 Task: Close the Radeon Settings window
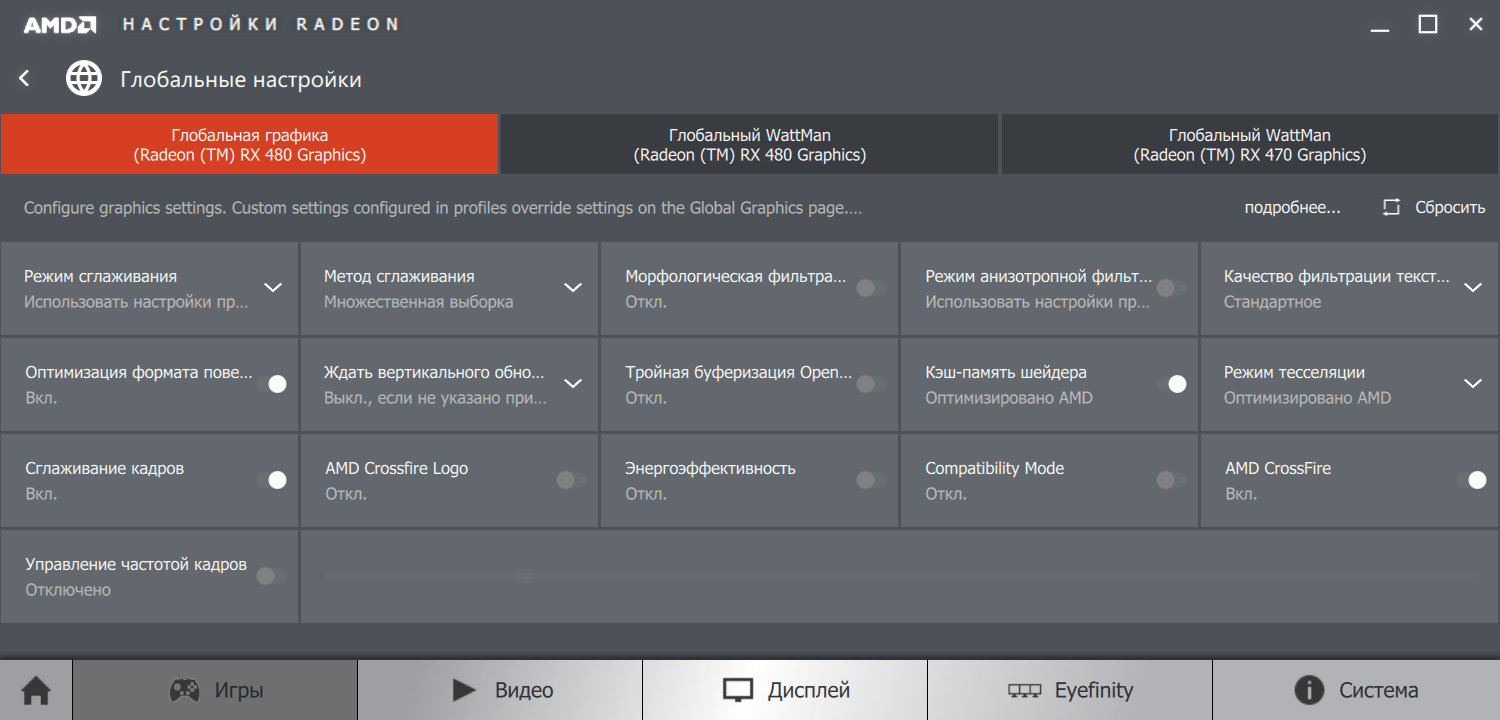(1476, 25)
